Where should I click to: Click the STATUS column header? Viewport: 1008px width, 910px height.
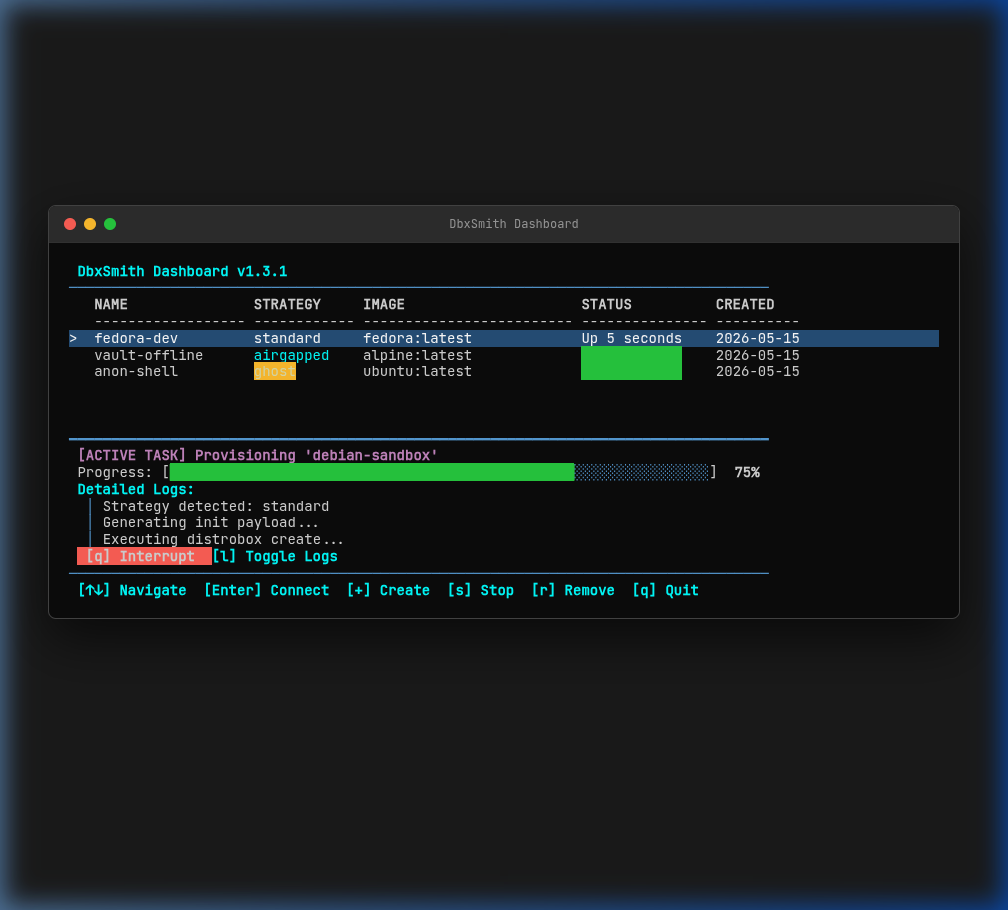click(606, 305)
